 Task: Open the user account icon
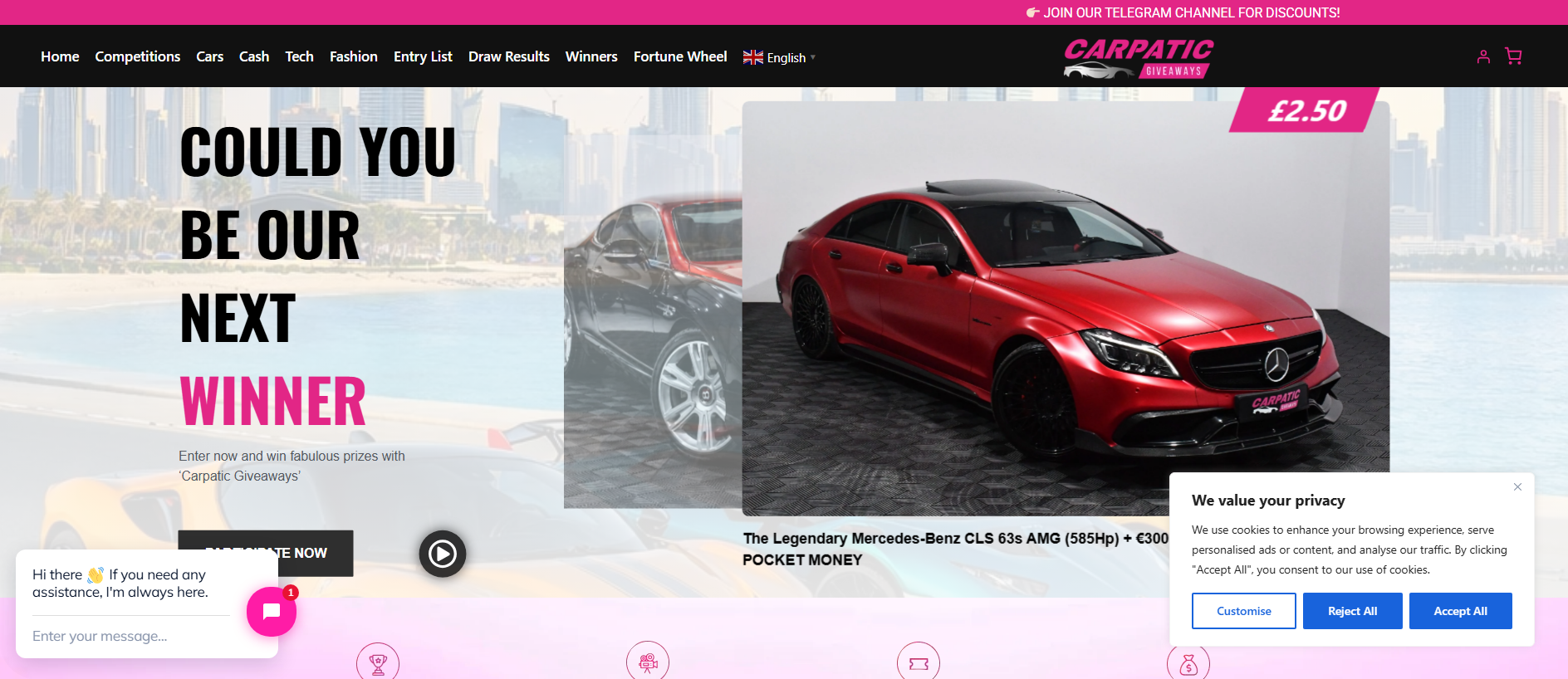[x=1483, y=56]
